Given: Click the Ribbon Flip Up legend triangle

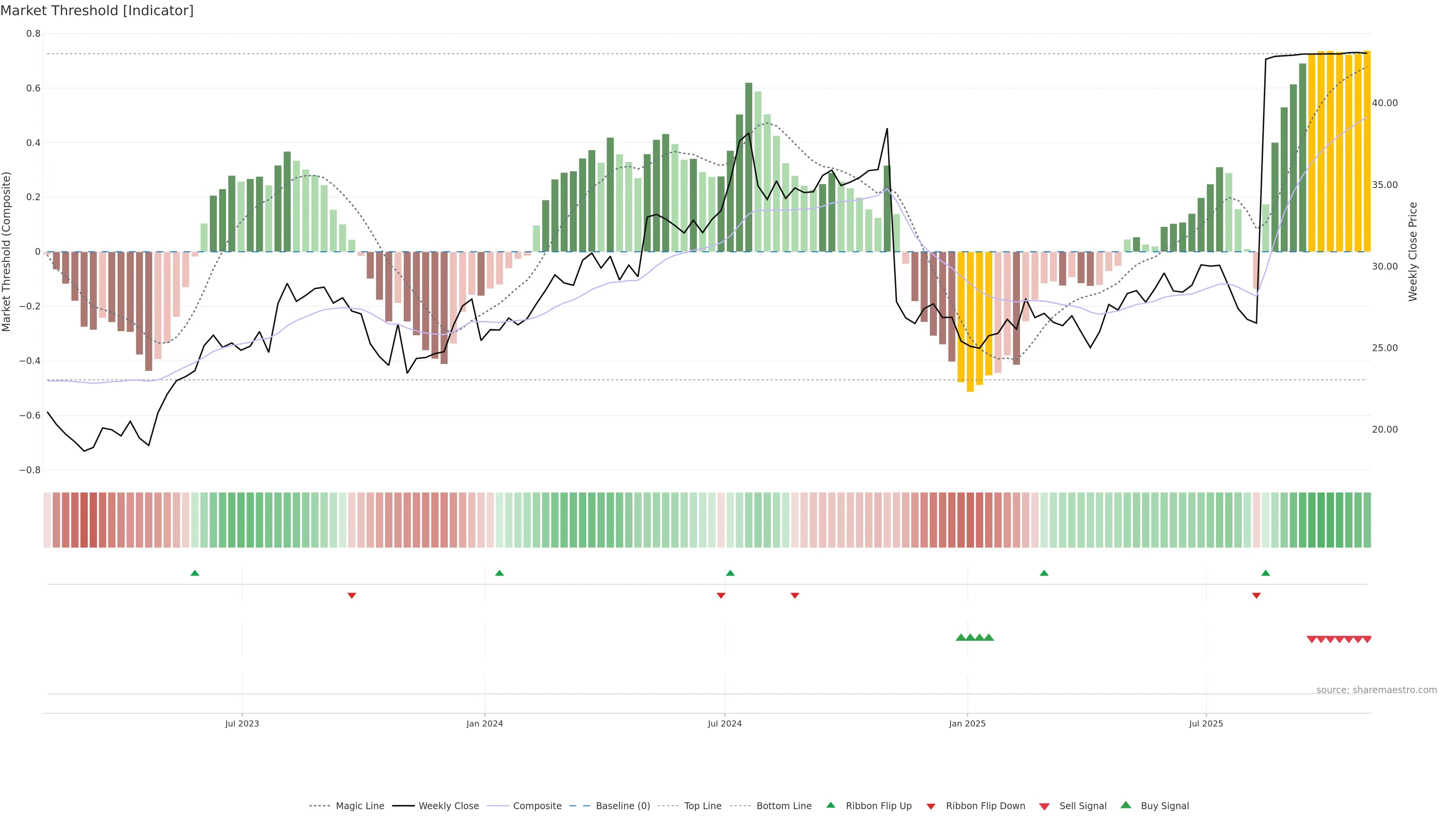Looking at the screenshot, I should pos(830,805).
